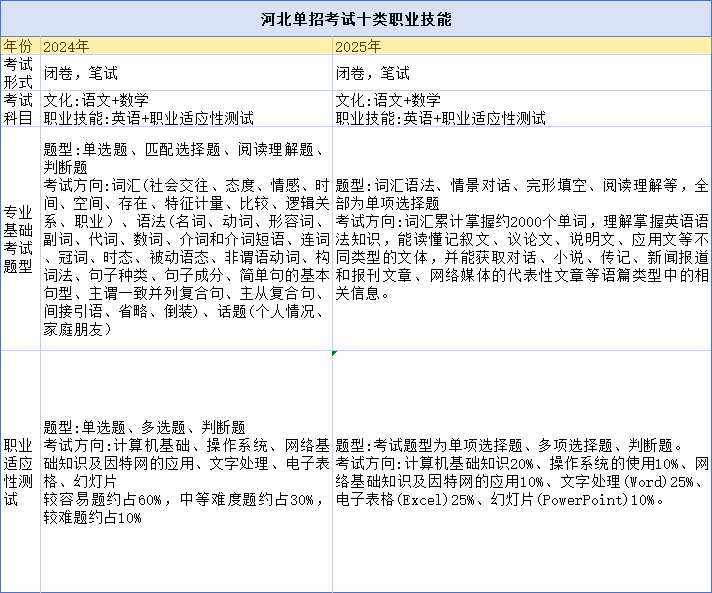Click the 专业基础考试题型 row label cell
The width and height of the screenshot is (712, 593).
pyautogui.click(x=20, y=239)
